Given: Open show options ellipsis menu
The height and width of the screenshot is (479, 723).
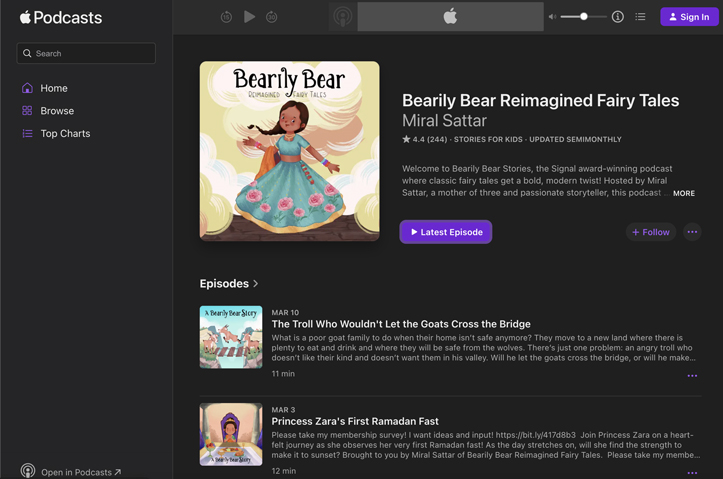Looking at the screenshot, I should pyautogui.click(x=692, y=232).
